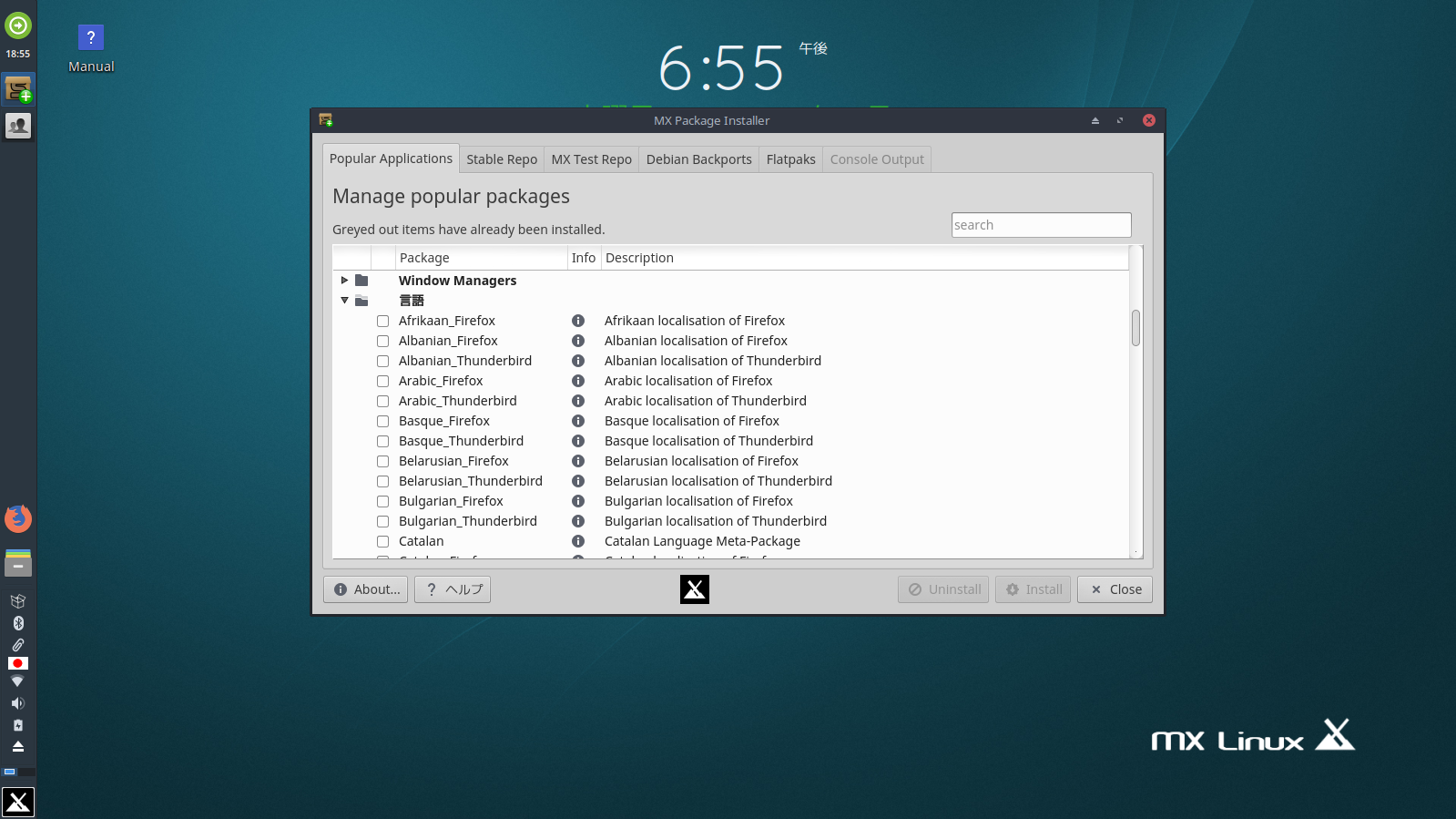The height and width of the screenshot is (819, 1456).
Task: Show info for Arabic_Firefox
Action: 578,381
